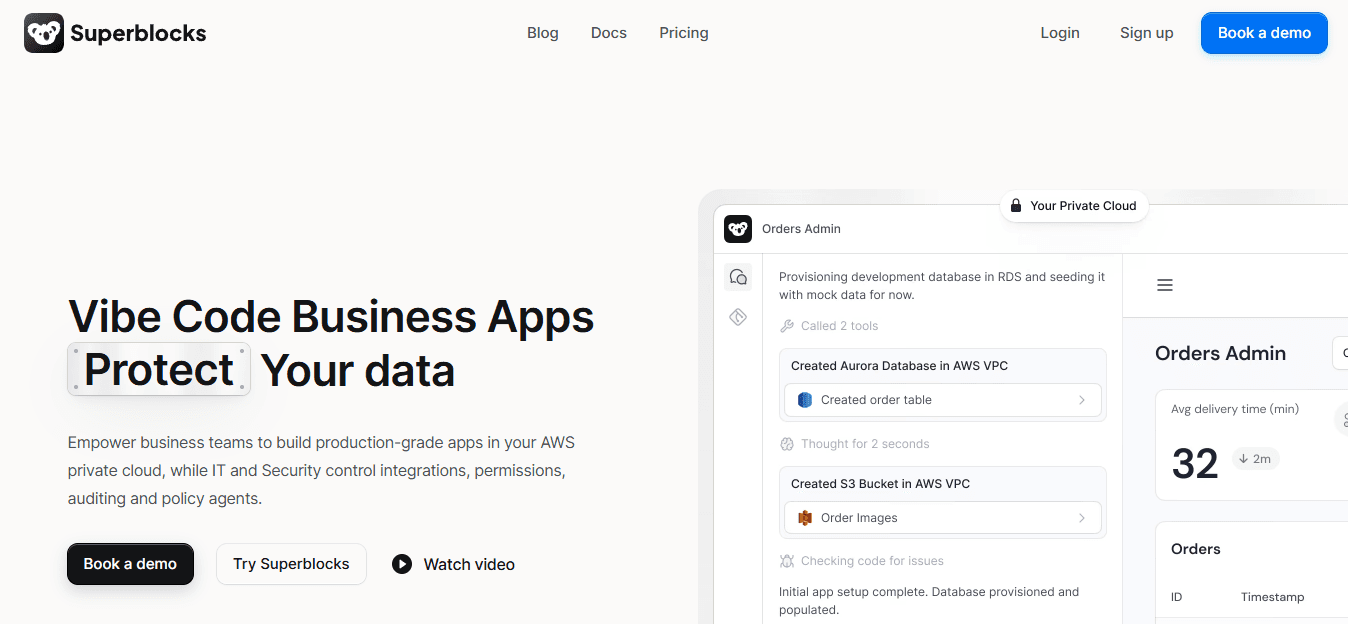
Task: Click the wrench icon beside Called 2 tools
Action: (787, 326)
